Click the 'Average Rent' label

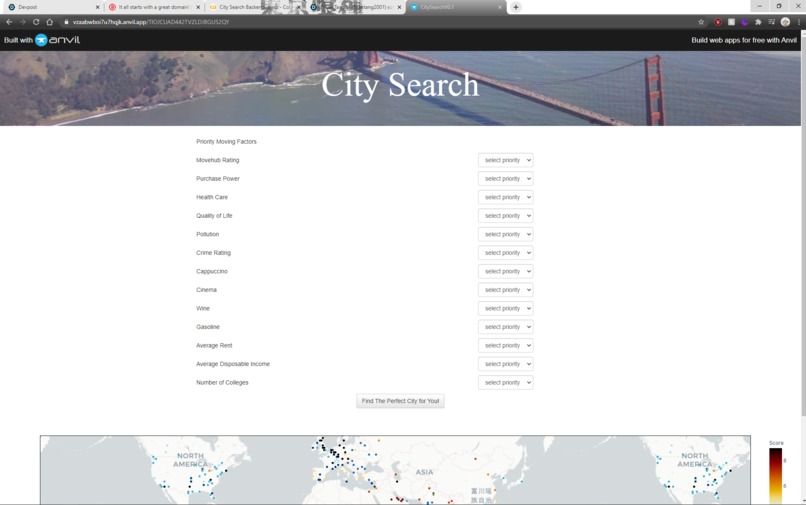point(214,346)
